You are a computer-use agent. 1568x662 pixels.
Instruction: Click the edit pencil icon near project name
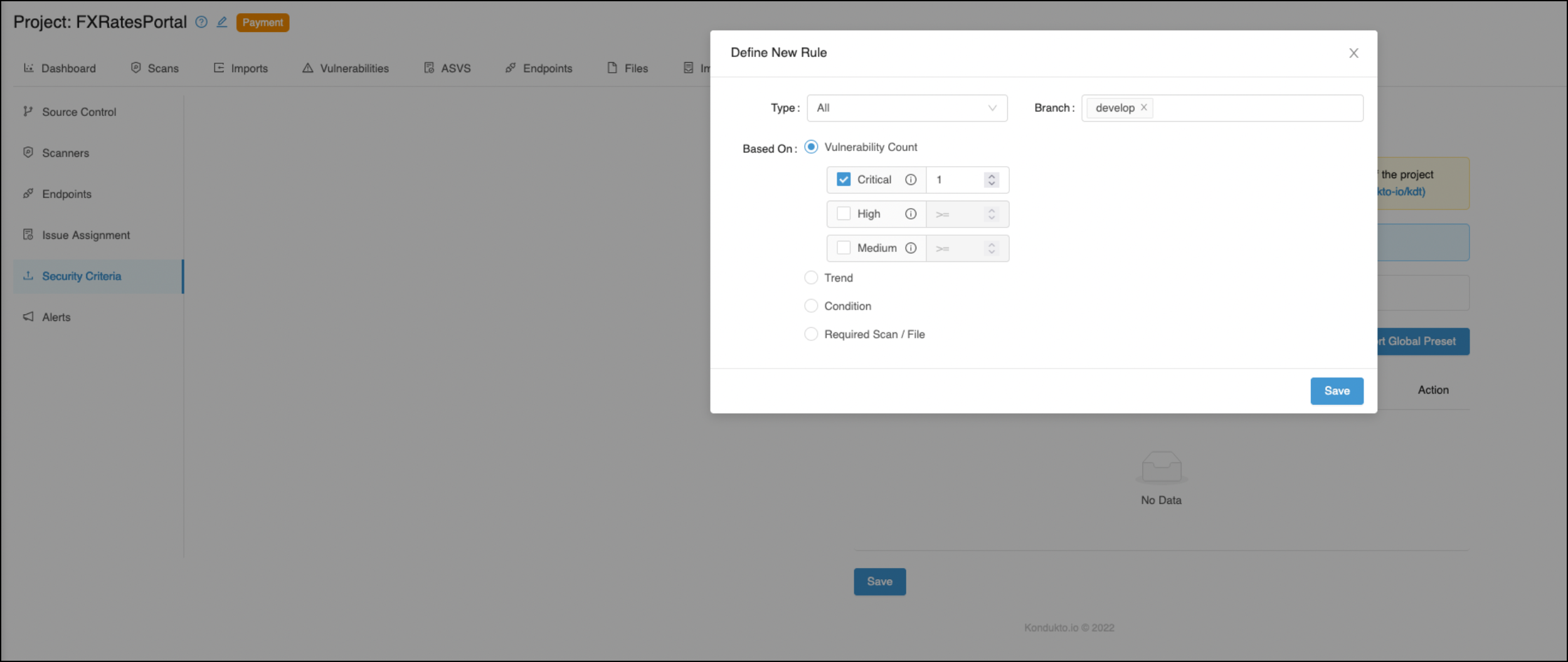tap(222, 23)
